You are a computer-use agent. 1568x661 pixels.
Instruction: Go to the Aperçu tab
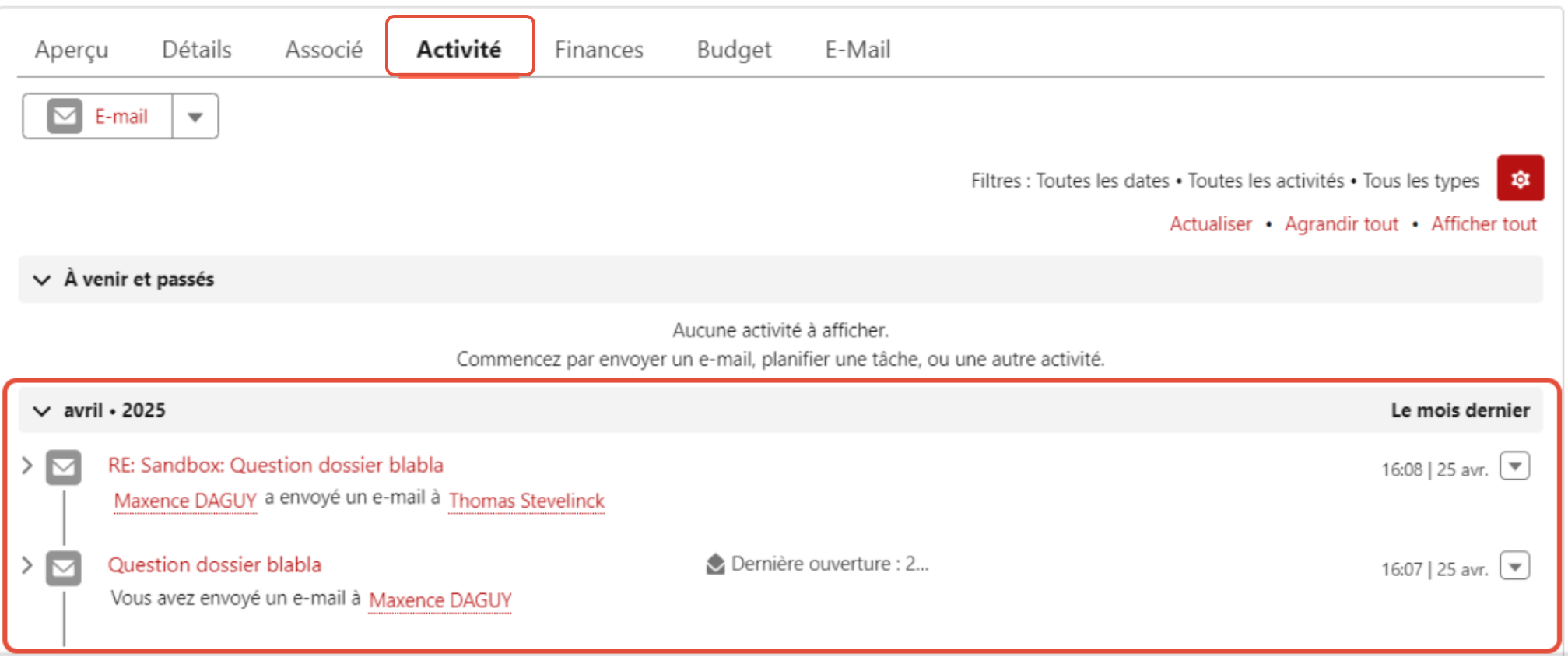pyautogui.click(x=72, y=50)
